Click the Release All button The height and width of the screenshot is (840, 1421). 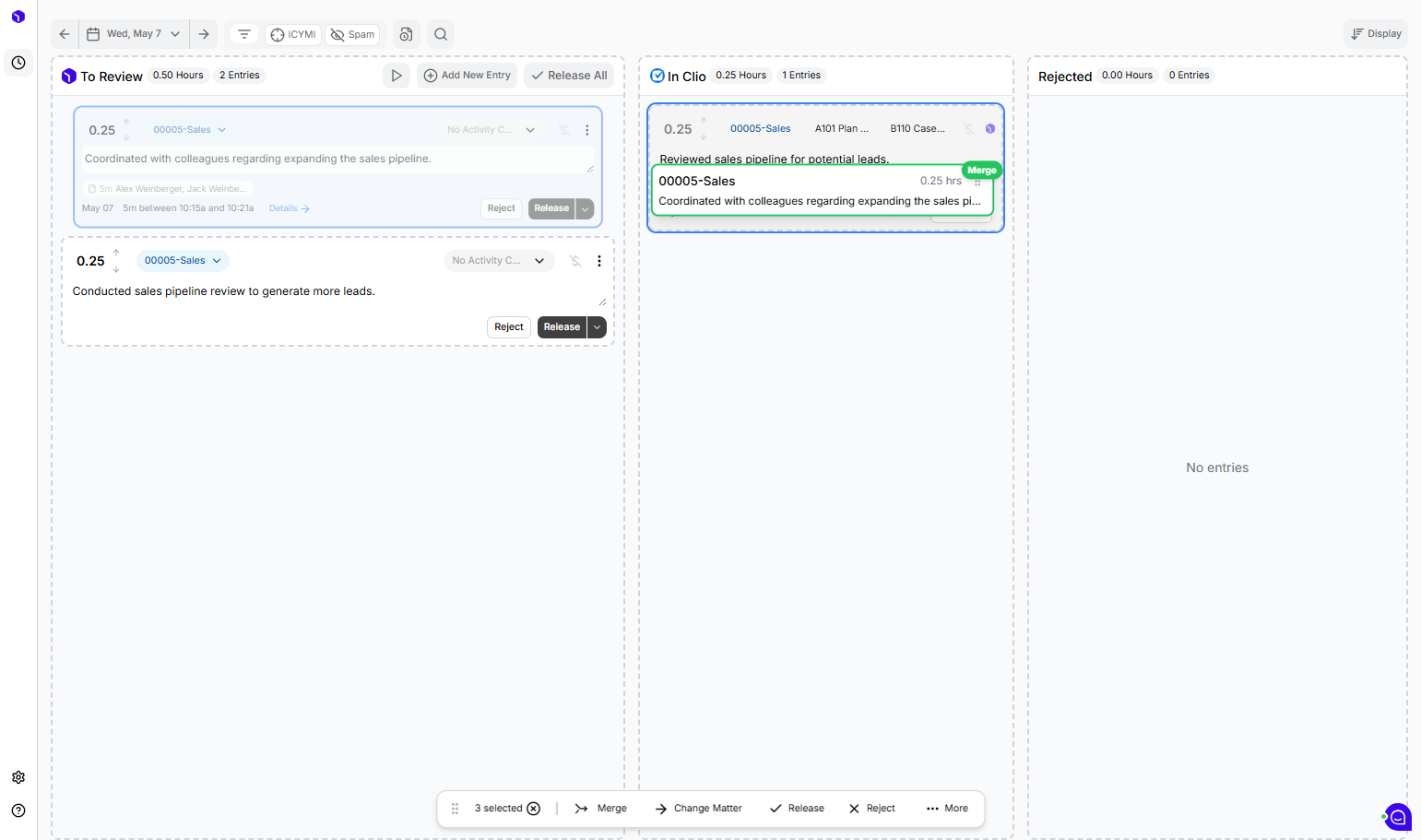point(570,76)
